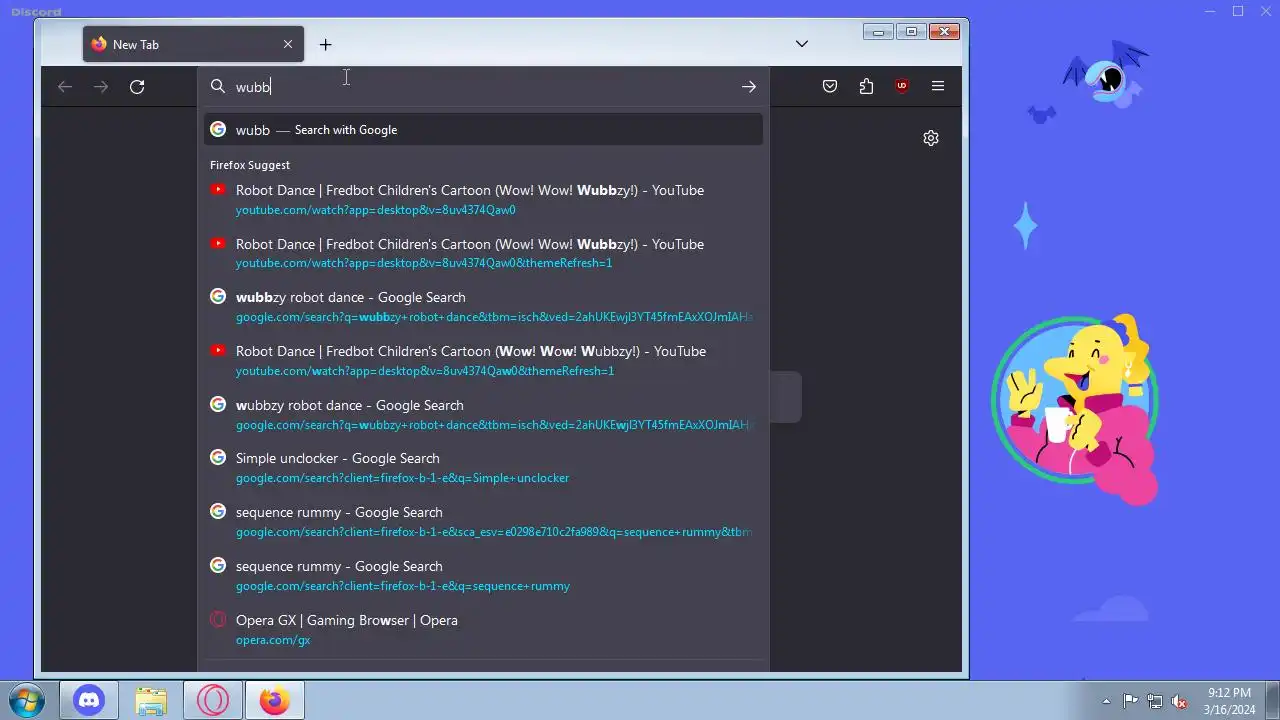This screenshot has width=1280, height=720.
Task: Open the Extensions puzzle icon
Action: 866,87
